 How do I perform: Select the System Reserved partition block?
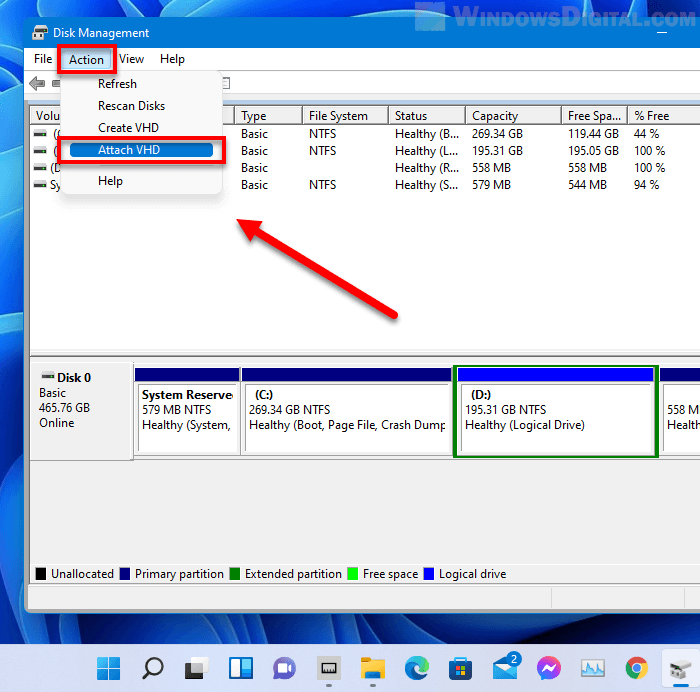(187, 411)
